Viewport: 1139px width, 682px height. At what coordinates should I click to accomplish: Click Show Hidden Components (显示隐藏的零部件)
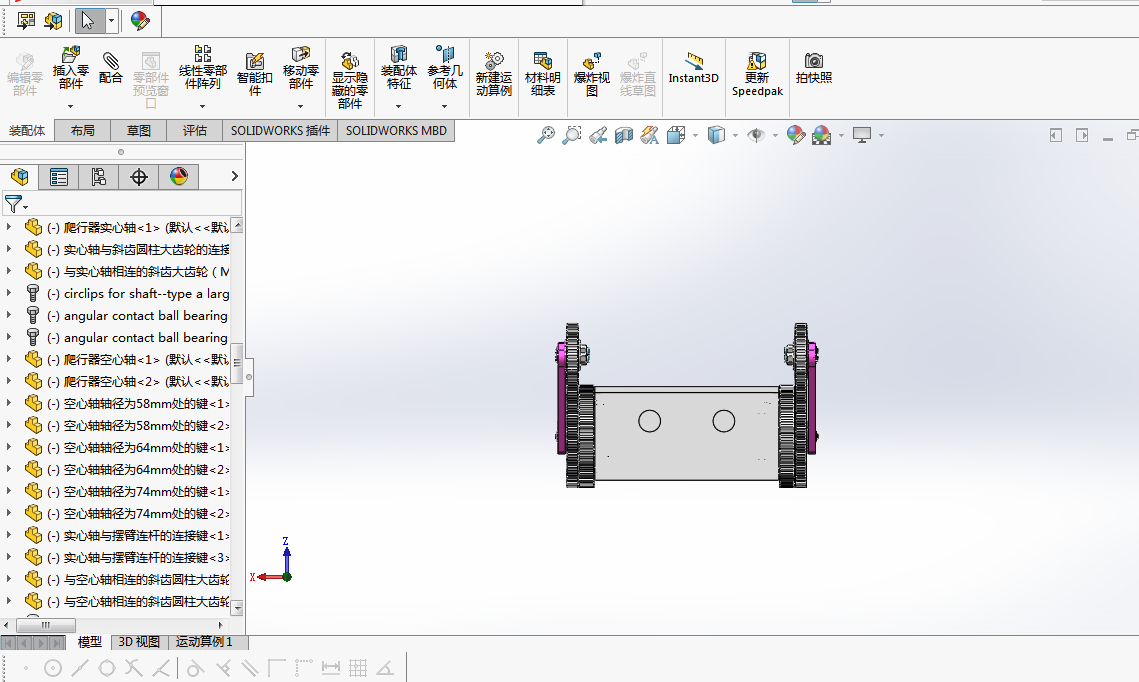coord(350,81)
